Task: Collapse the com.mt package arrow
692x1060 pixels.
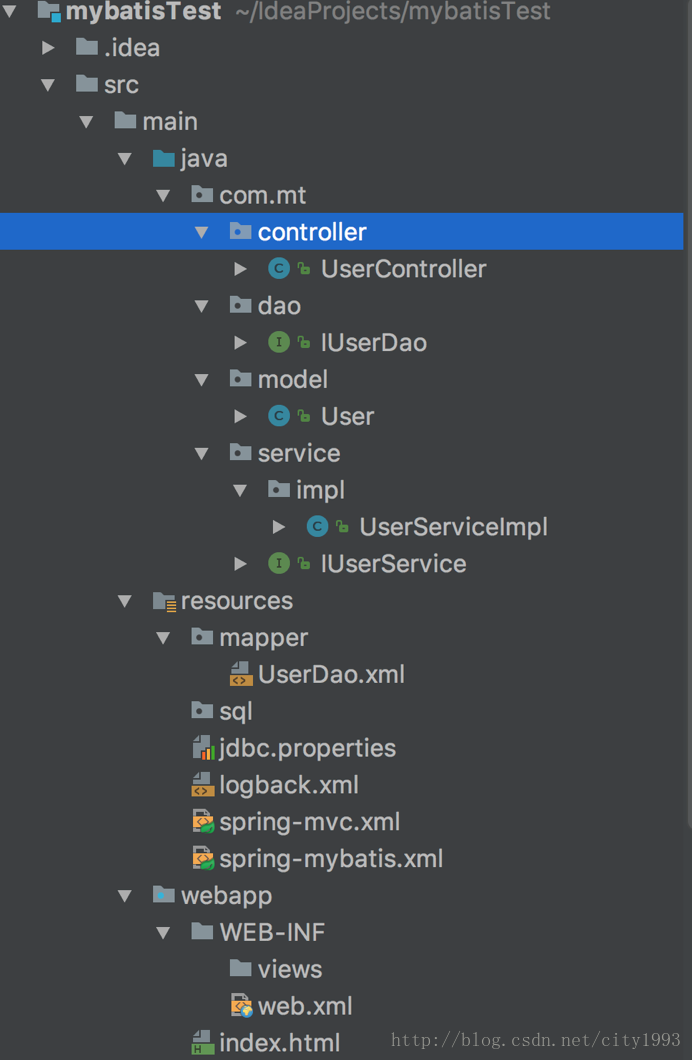Action: point(164,195)
